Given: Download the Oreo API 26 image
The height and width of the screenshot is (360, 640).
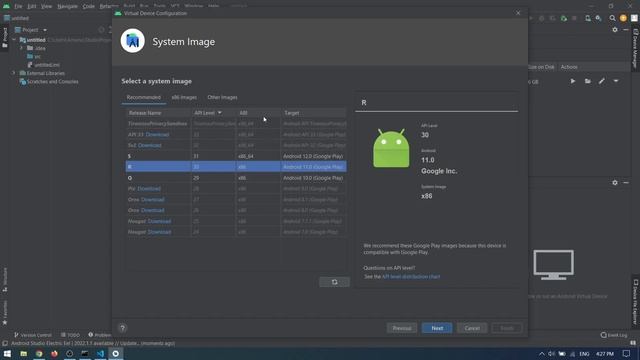Looking at the screenshot, I should tap(152, 210).
